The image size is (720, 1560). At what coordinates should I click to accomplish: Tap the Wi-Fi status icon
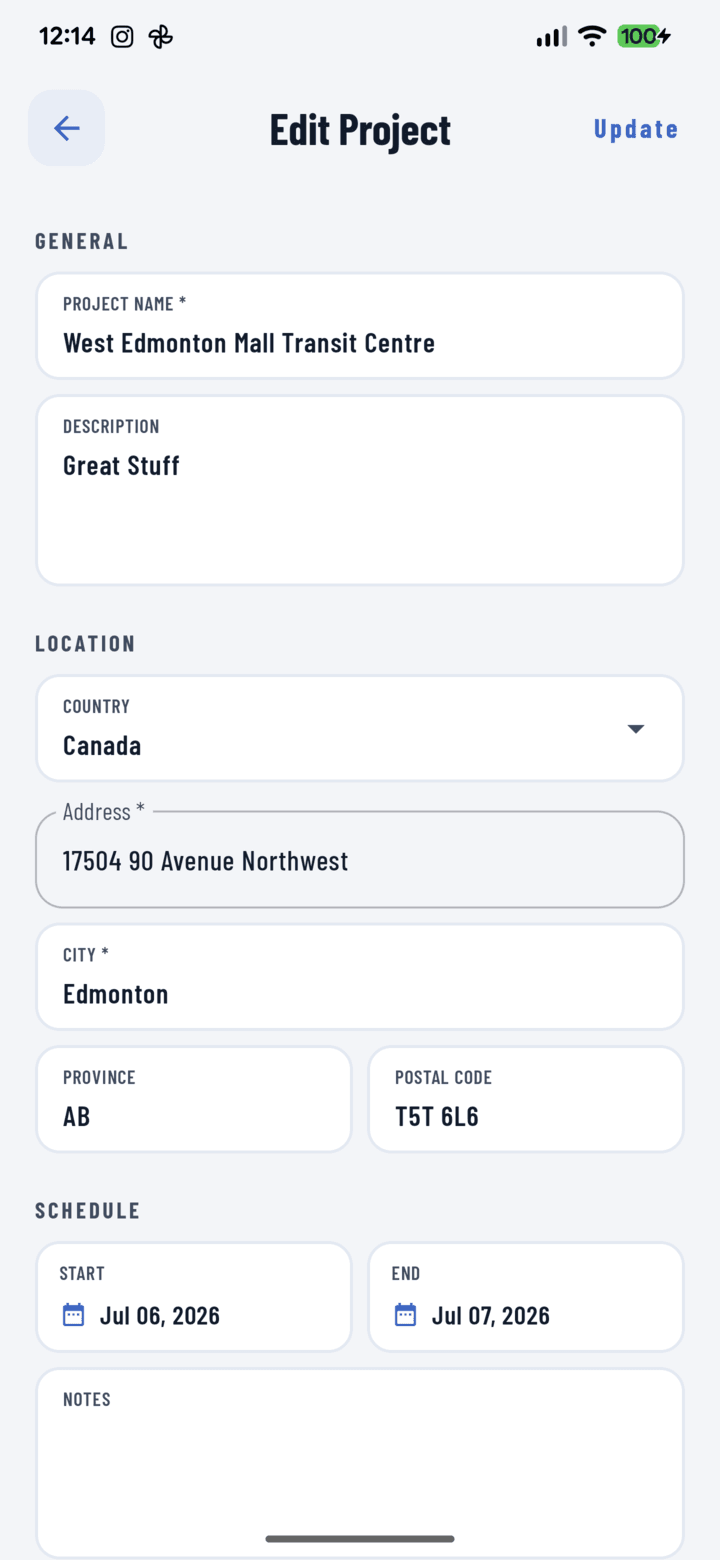592,37
